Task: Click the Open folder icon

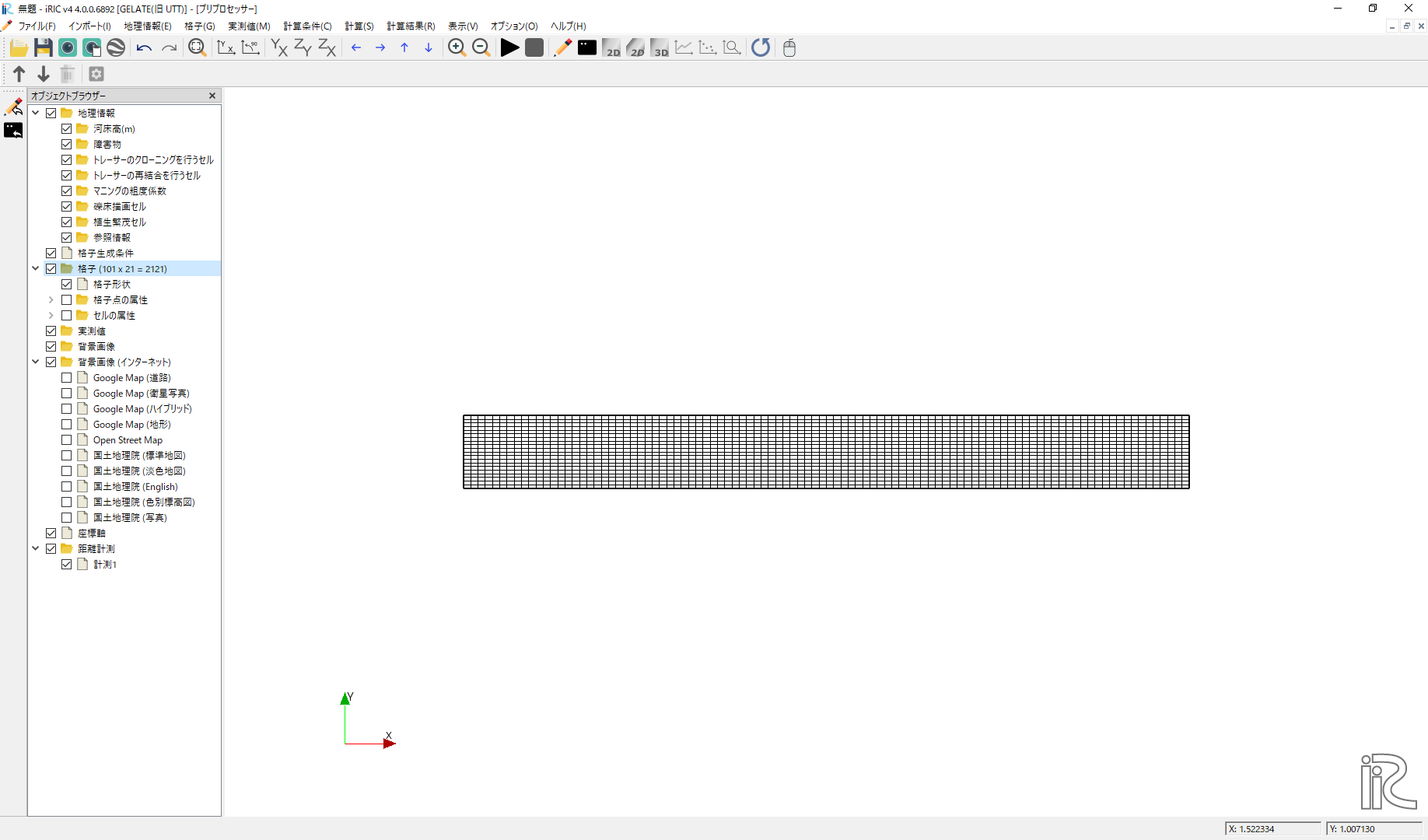Action: (19, 48)
